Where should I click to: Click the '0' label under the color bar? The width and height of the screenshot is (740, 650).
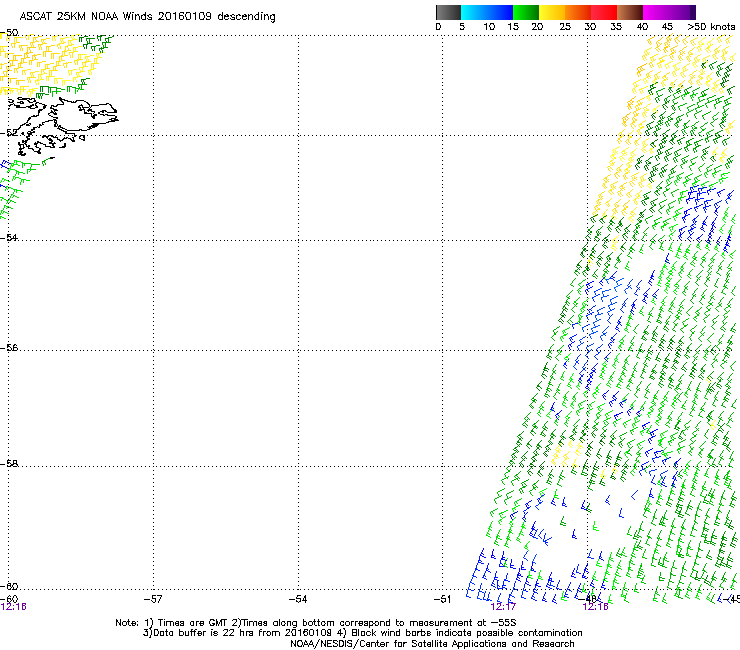[438, 27]
